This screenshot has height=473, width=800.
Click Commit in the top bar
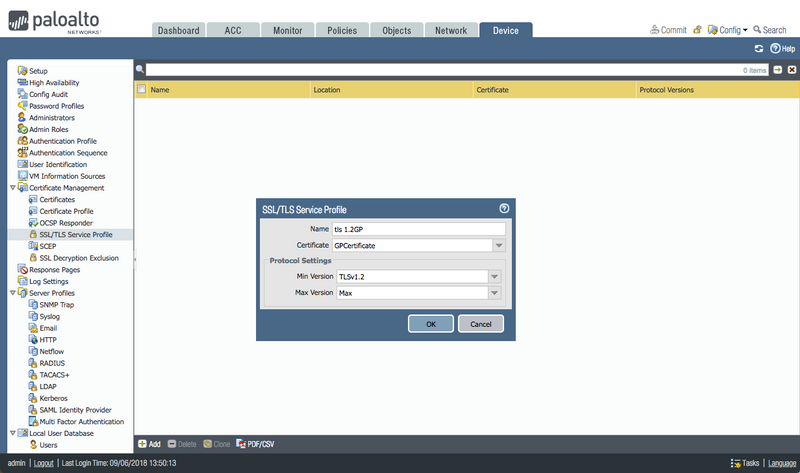668,30
